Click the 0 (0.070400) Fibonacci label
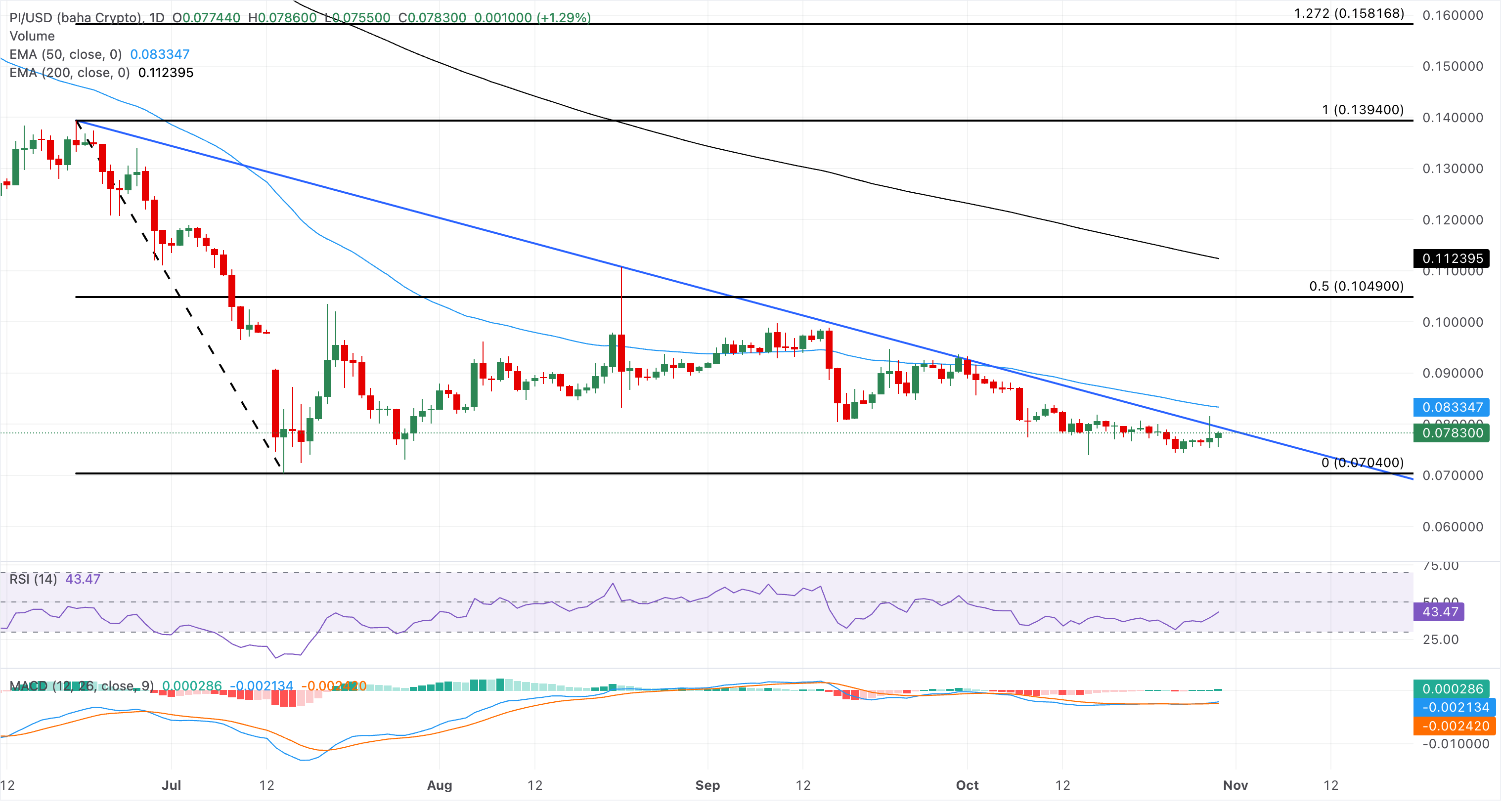 tap(1363, 463)
